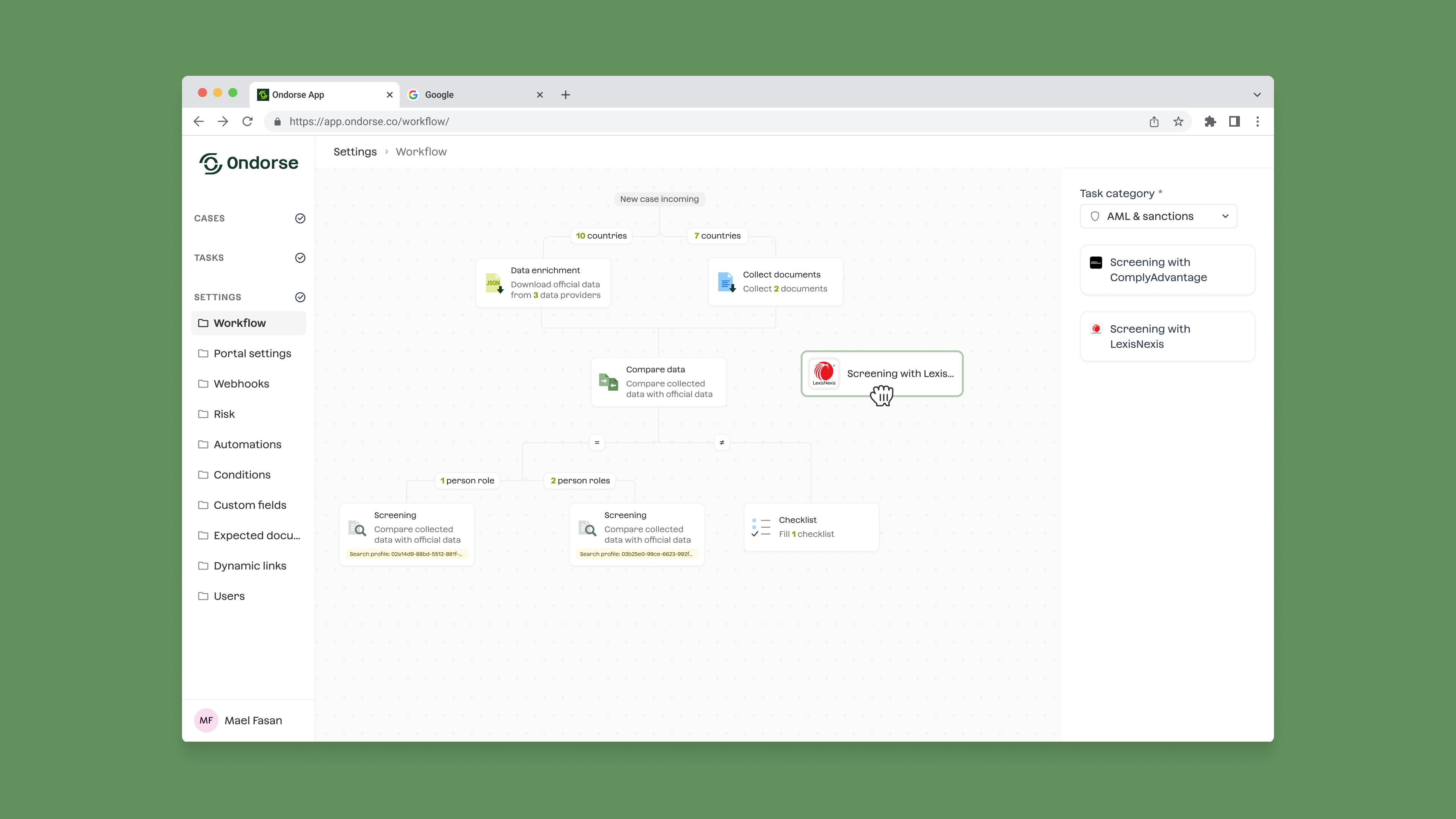Close the Google tab
The height and width of the screenshot is (819, 1456).
coord(540,95)
